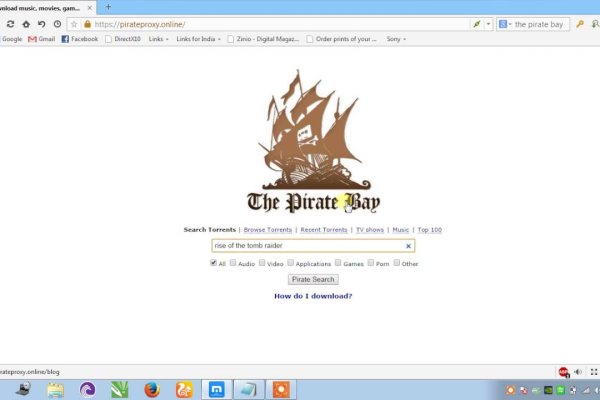Click the browser reload button

[10, 23]
